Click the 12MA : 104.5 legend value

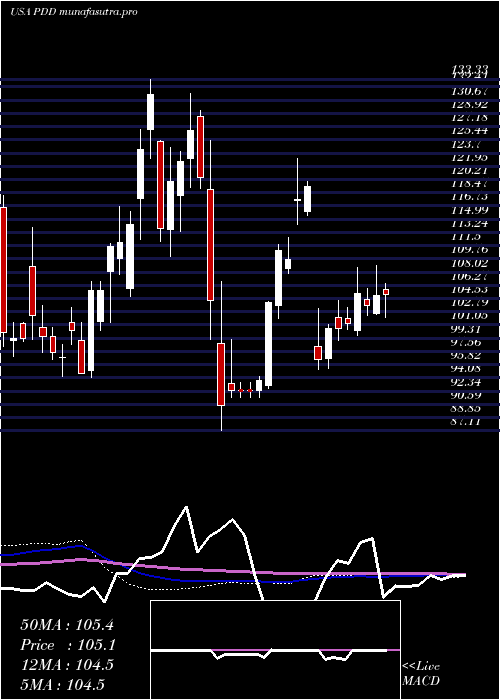tap(67, 665)
